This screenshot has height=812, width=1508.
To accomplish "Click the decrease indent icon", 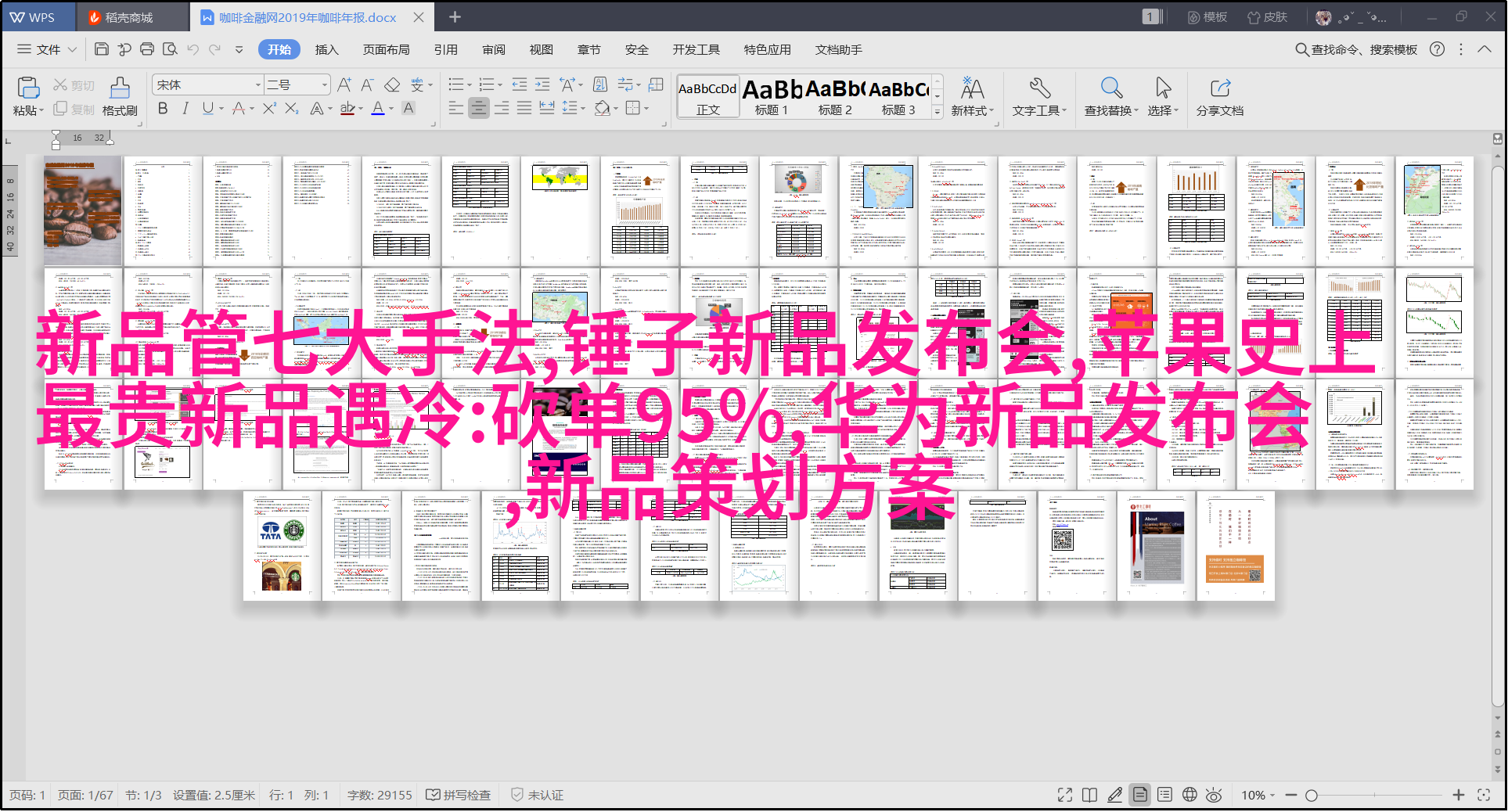I will tap(519, 84).
